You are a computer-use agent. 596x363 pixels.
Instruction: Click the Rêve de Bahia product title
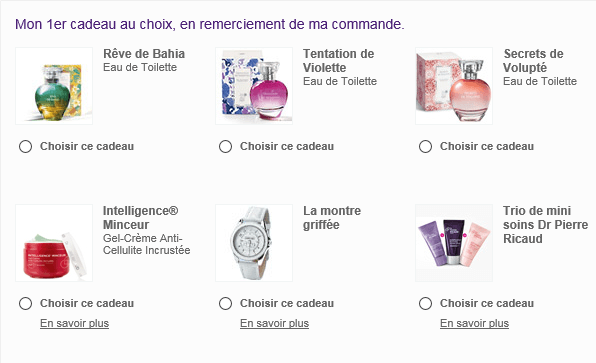pyautogui.click(x=144, y=54)
